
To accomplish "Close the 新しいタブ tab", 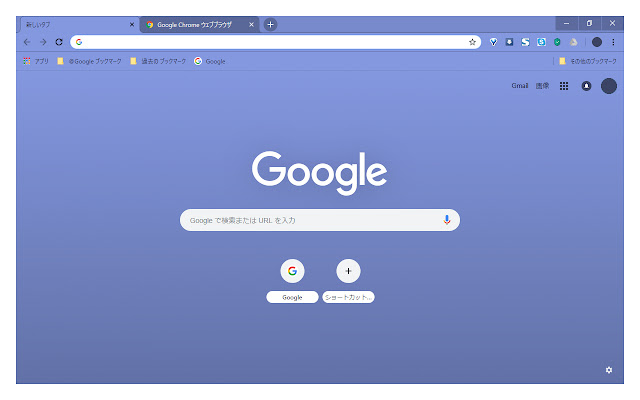I will tap(132, 24).
